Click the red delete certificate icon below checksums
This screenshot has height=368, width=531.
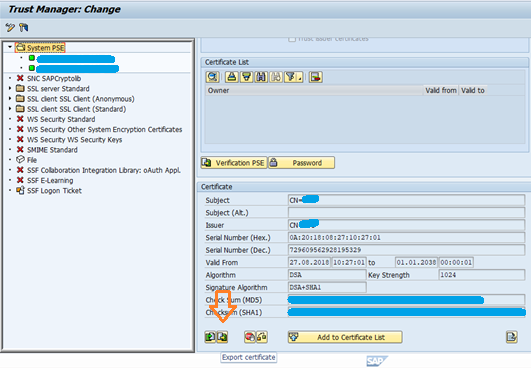pyautogui.click(x=250, y=337)
